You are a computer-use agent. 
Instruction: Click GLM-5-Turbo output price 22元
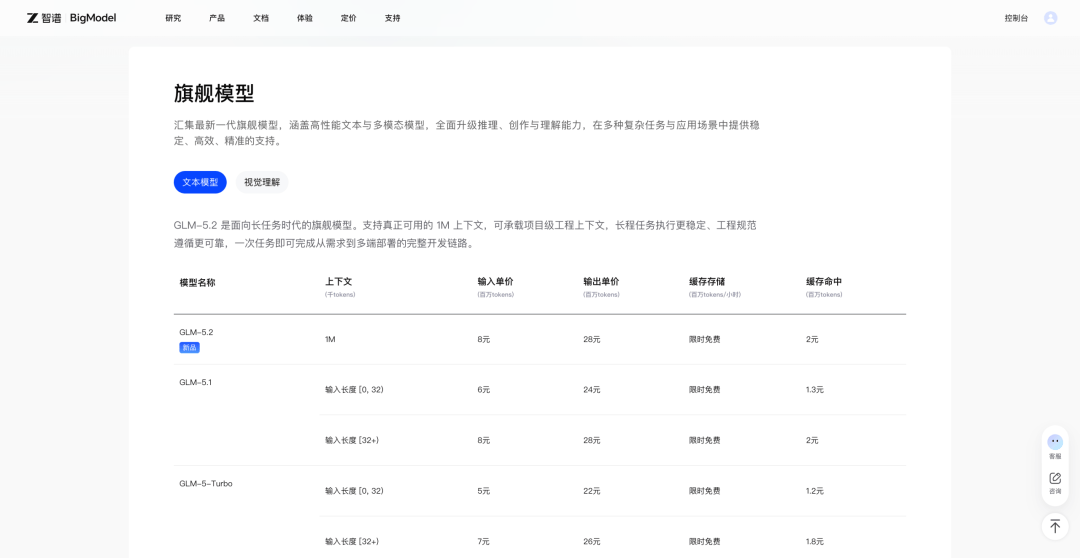[592, 491]
